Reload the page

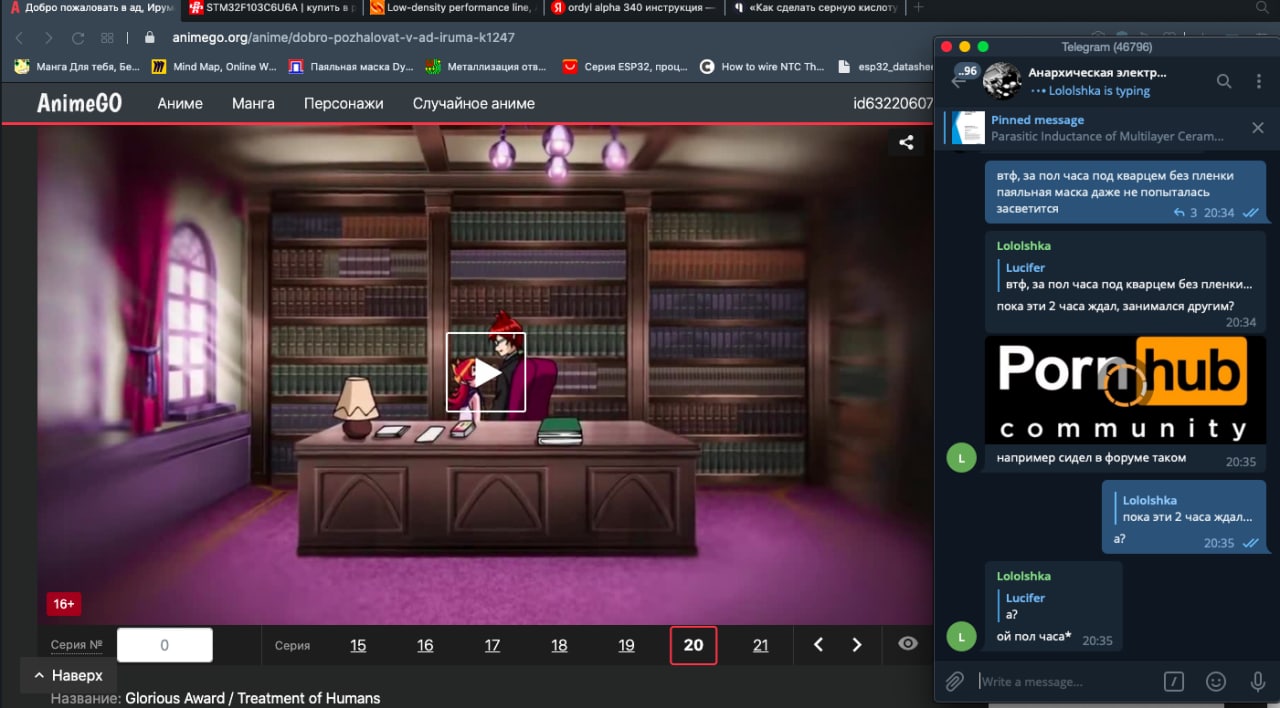pyautogui.click(x=78, y=38)
